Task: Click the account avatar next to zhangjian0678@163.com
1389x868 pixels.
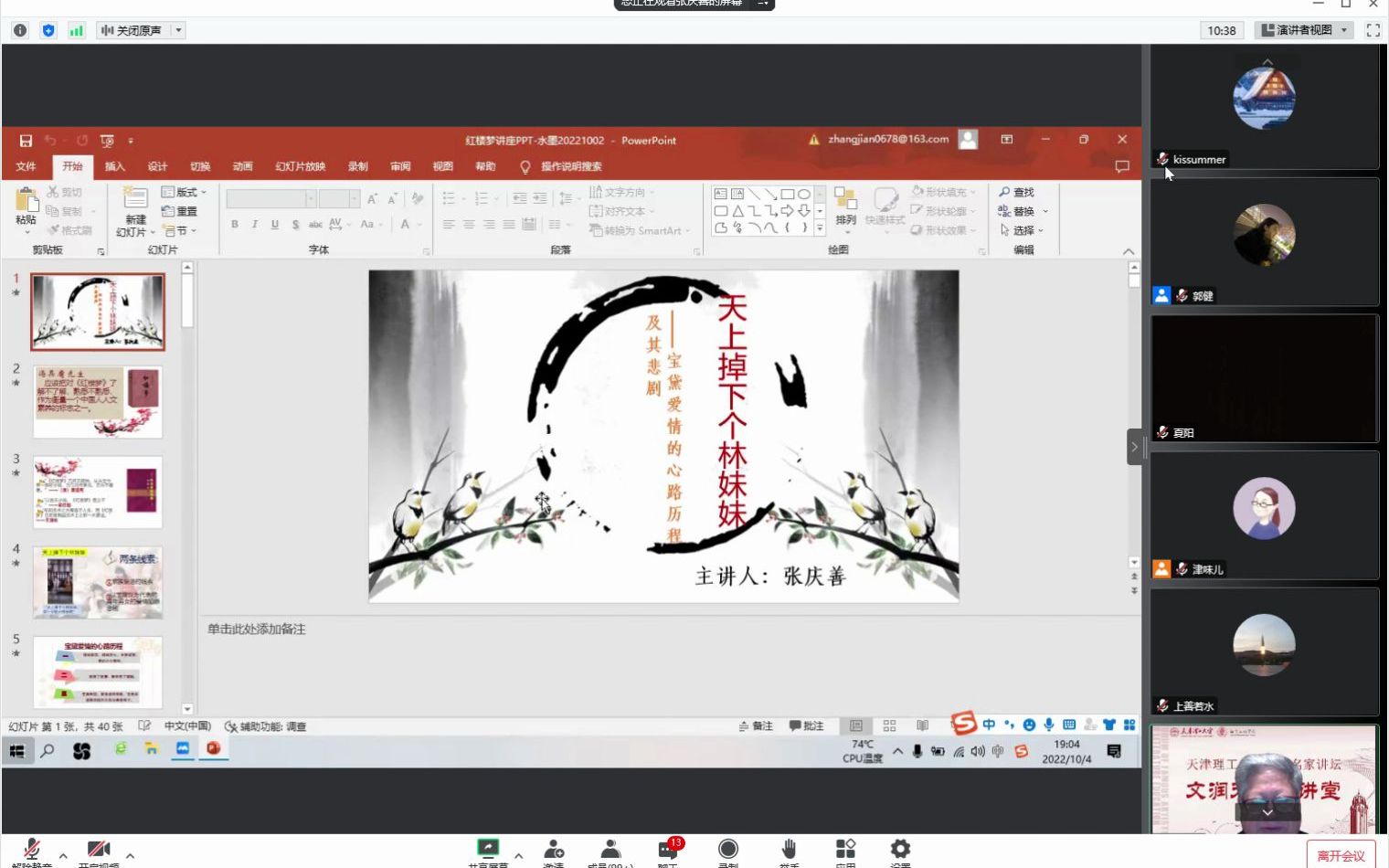Action: click(x=969, y=140)
